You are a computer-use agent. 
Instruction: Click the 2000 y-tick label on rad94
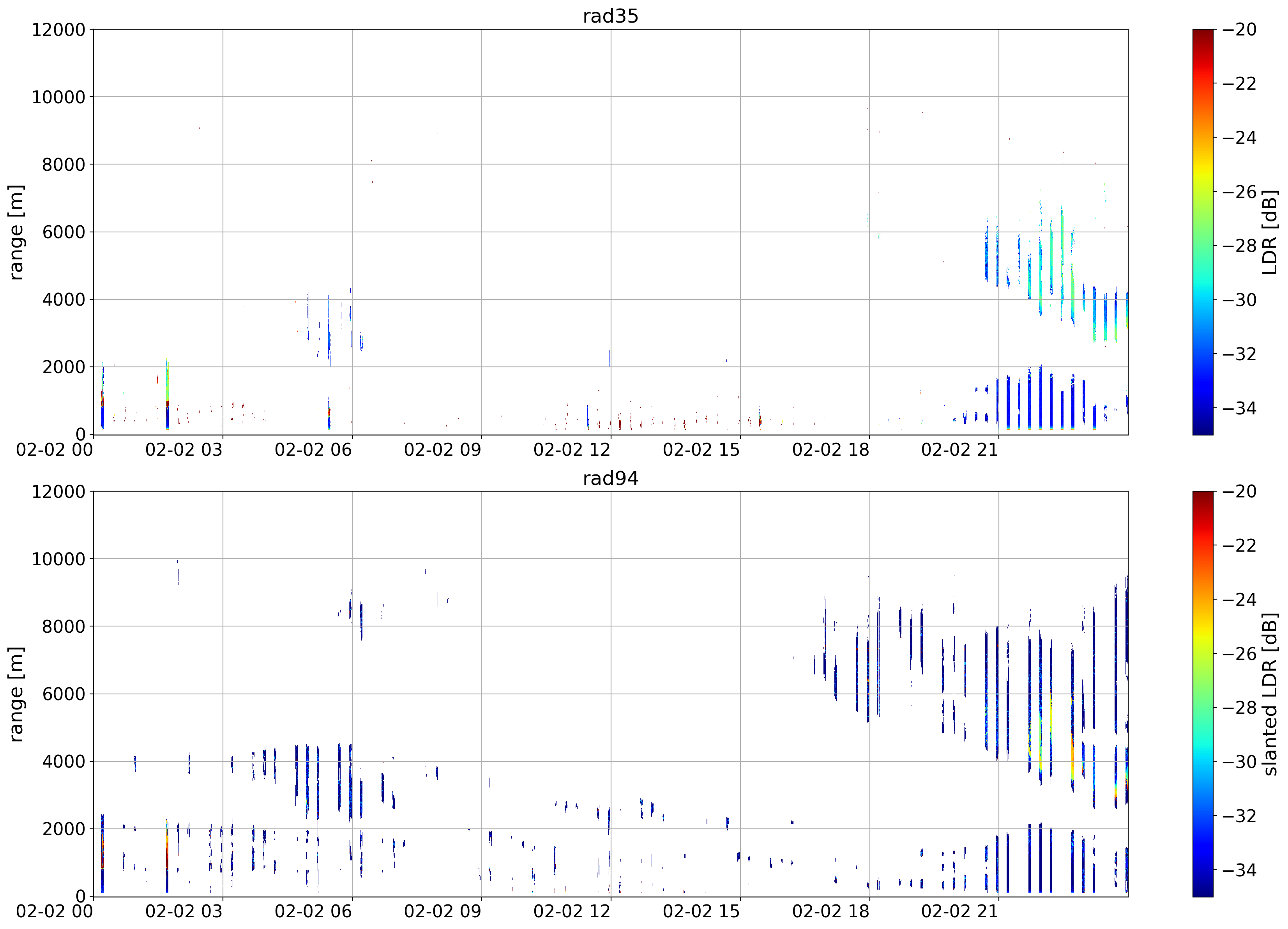pyautogui.click(x=64, y=829)
